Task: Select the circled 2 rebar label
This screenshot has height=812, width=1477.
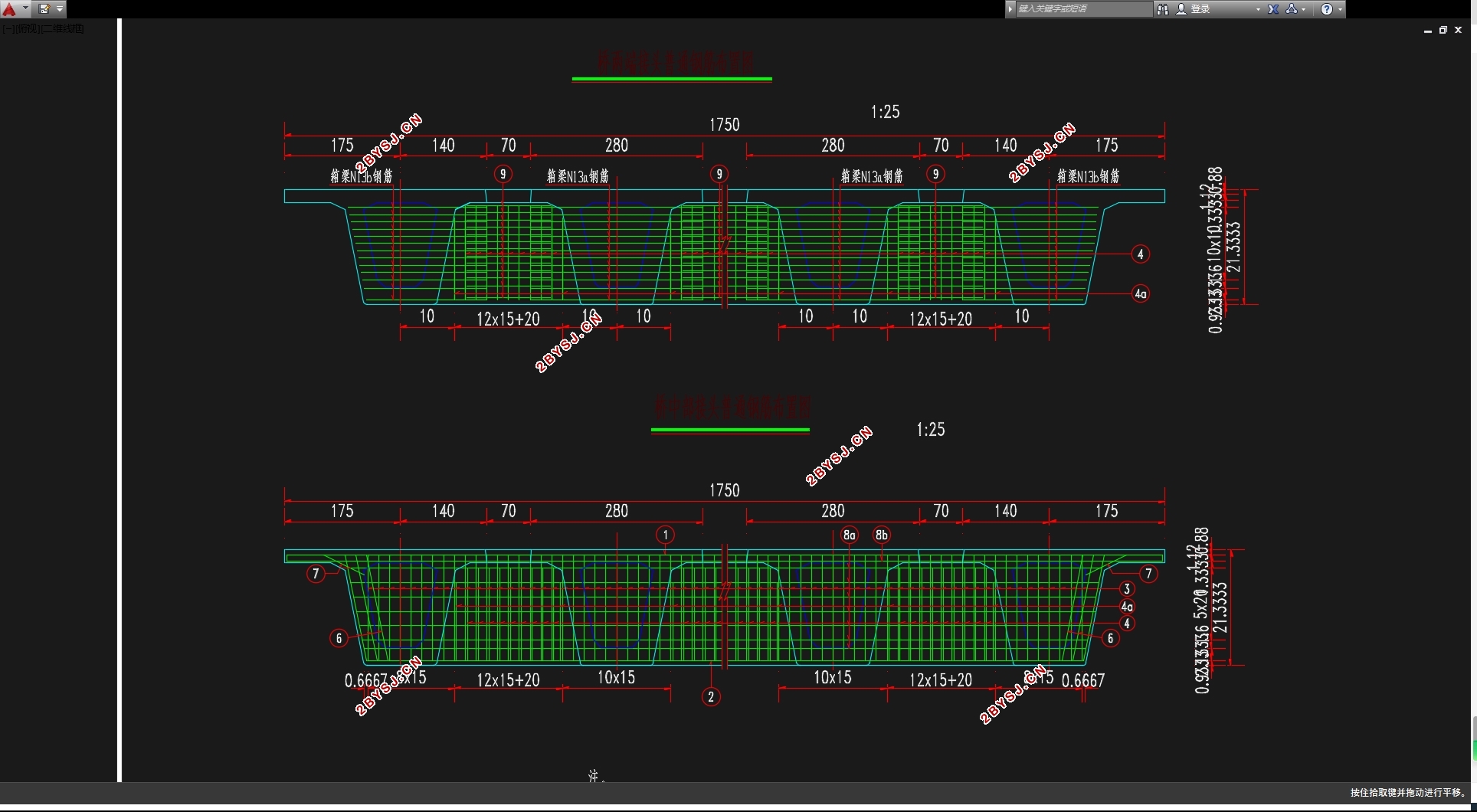Action: point(711,696)
